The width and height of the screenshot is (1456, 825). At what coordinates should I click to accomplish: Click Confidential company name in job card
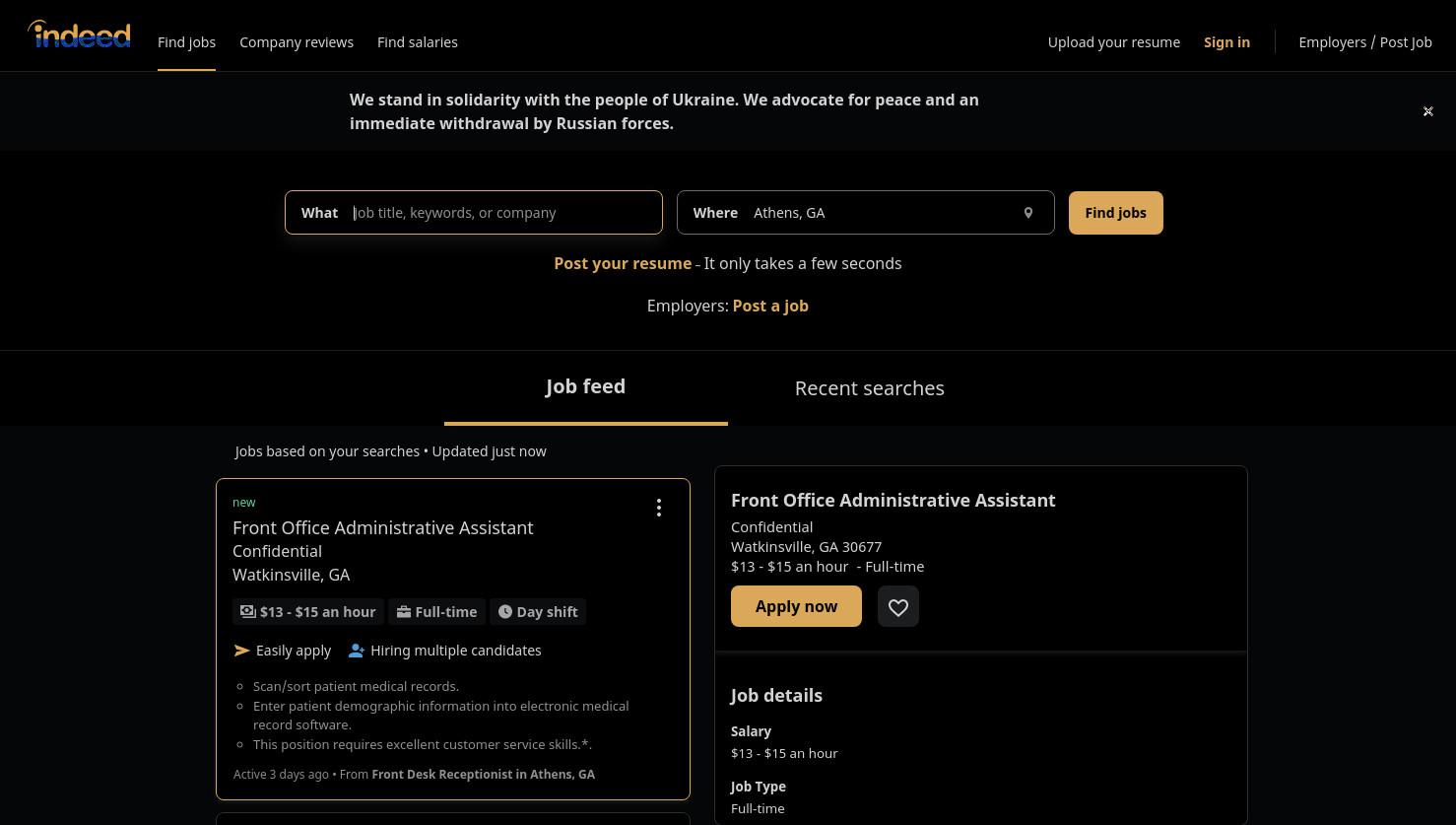point(277,551)
